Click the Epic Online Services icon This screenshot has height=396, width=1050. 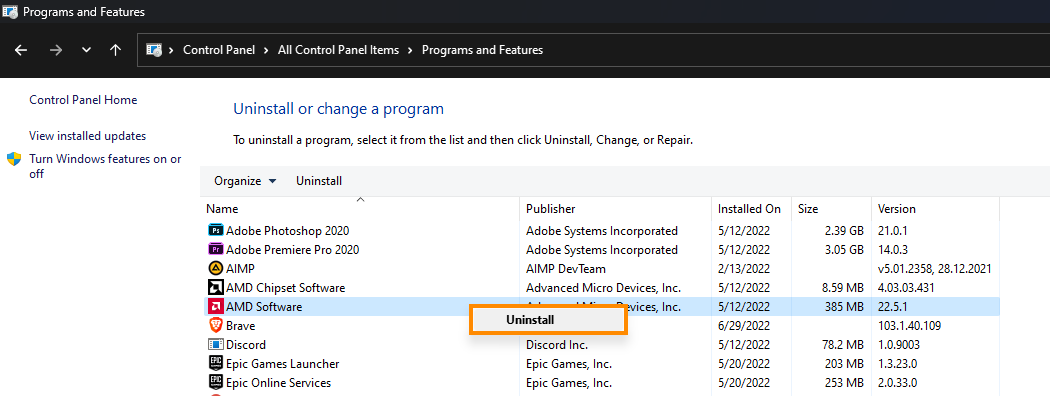point(215,383)
